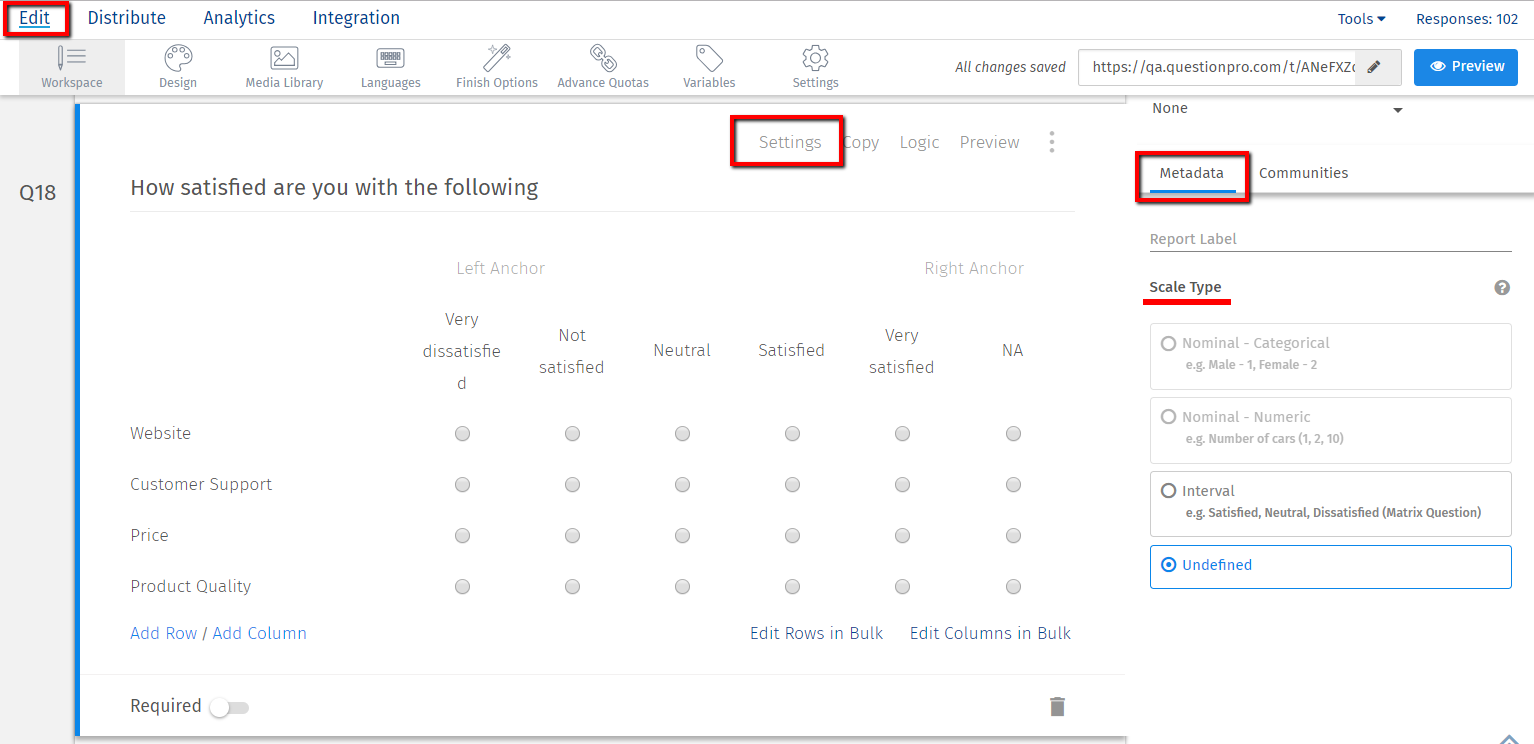Enable the Required toggle for Q18
Image resolution: width=1534 pixels, height=744 pixels.
[x=228, y=707]
